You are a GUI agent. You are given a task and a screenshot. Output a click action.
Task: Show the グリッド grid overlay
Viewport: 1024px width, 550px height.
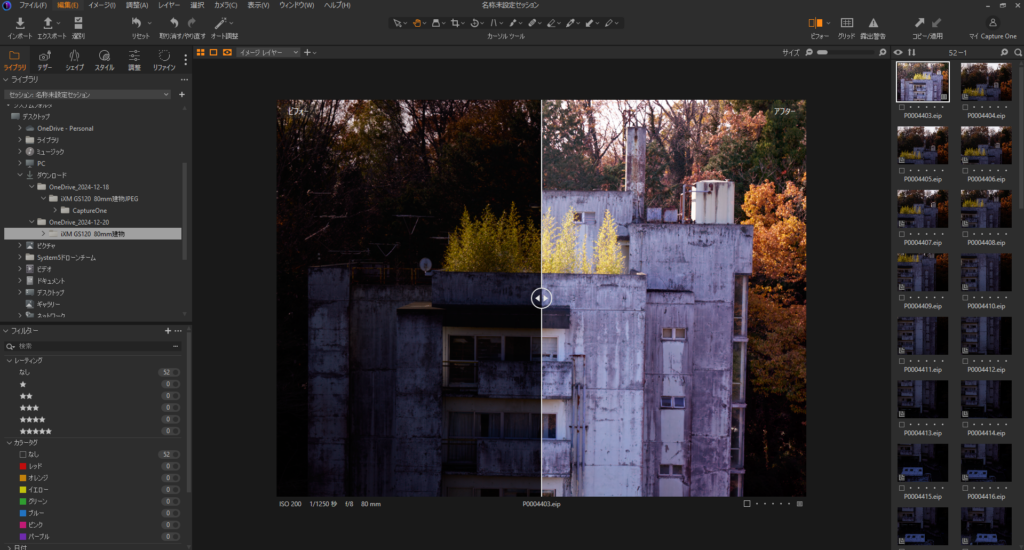point(846,22)
